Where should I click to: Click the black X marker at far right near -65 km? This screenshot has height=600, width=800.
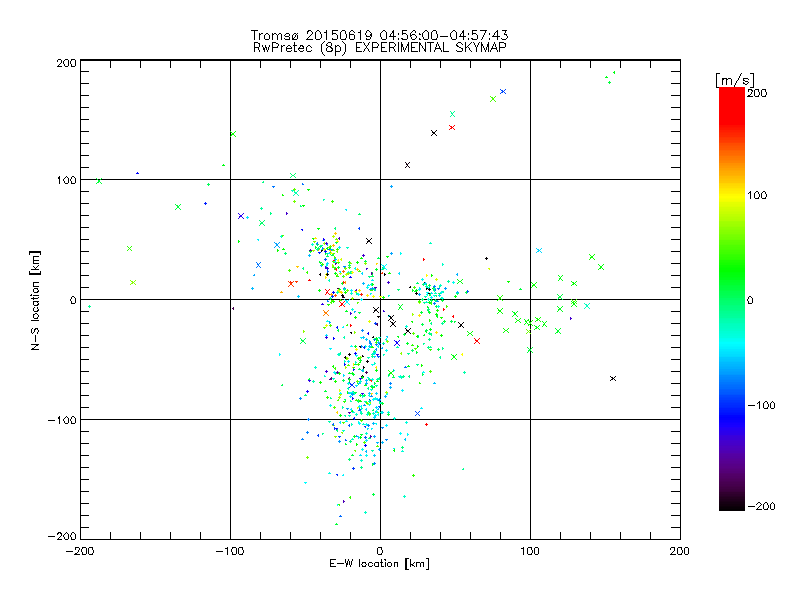[x=613, y=379]
